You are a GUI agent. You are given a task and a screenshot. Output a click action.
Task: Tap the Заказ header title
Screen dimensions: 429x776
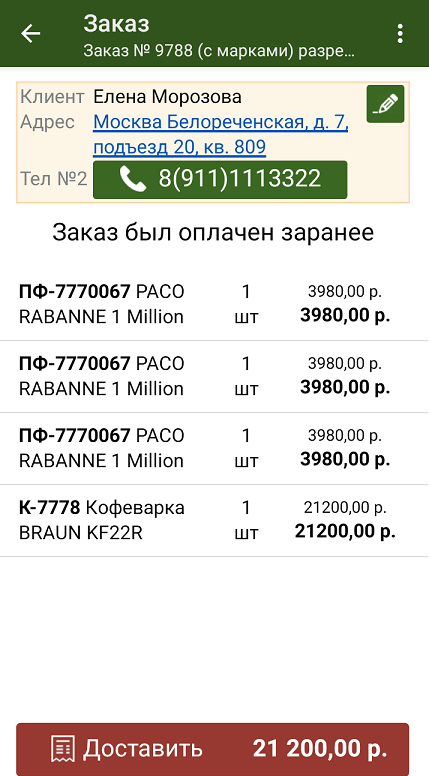pos(116,24)
